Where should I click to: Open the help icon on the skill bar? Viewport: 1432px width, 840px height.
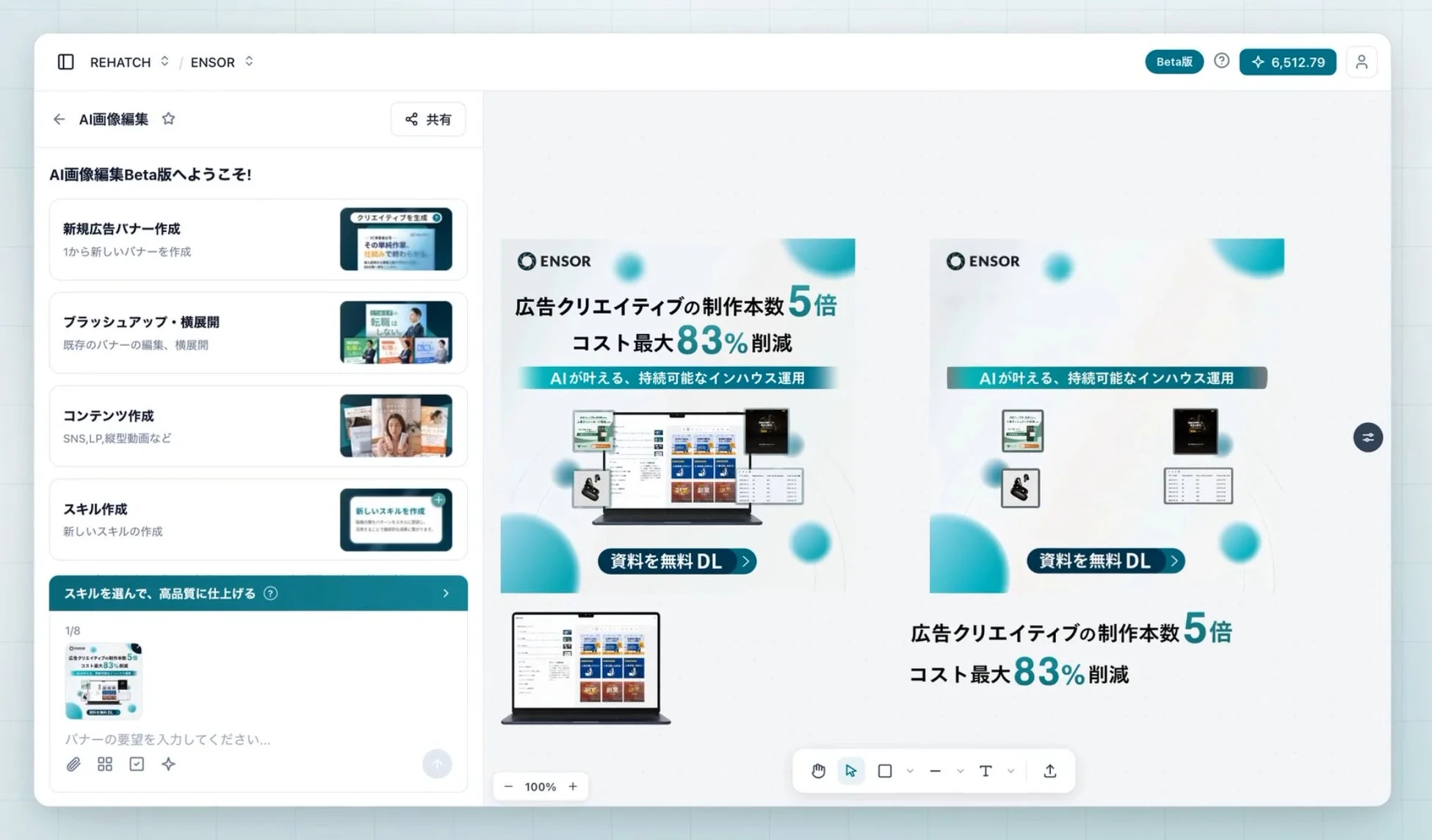pos(271,593)
